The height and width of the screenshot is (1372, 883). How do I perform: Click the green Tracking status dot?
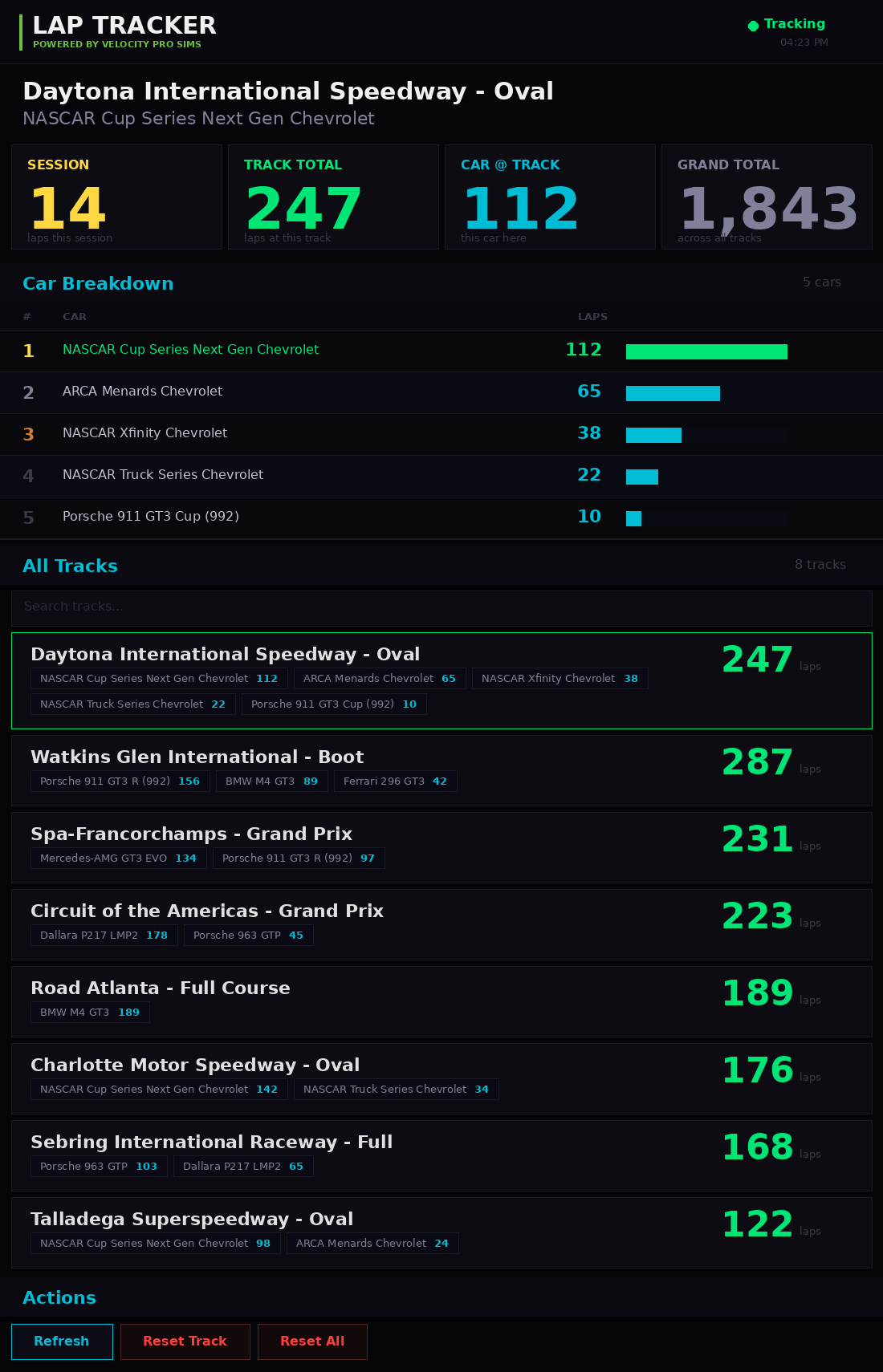(753, 26)
